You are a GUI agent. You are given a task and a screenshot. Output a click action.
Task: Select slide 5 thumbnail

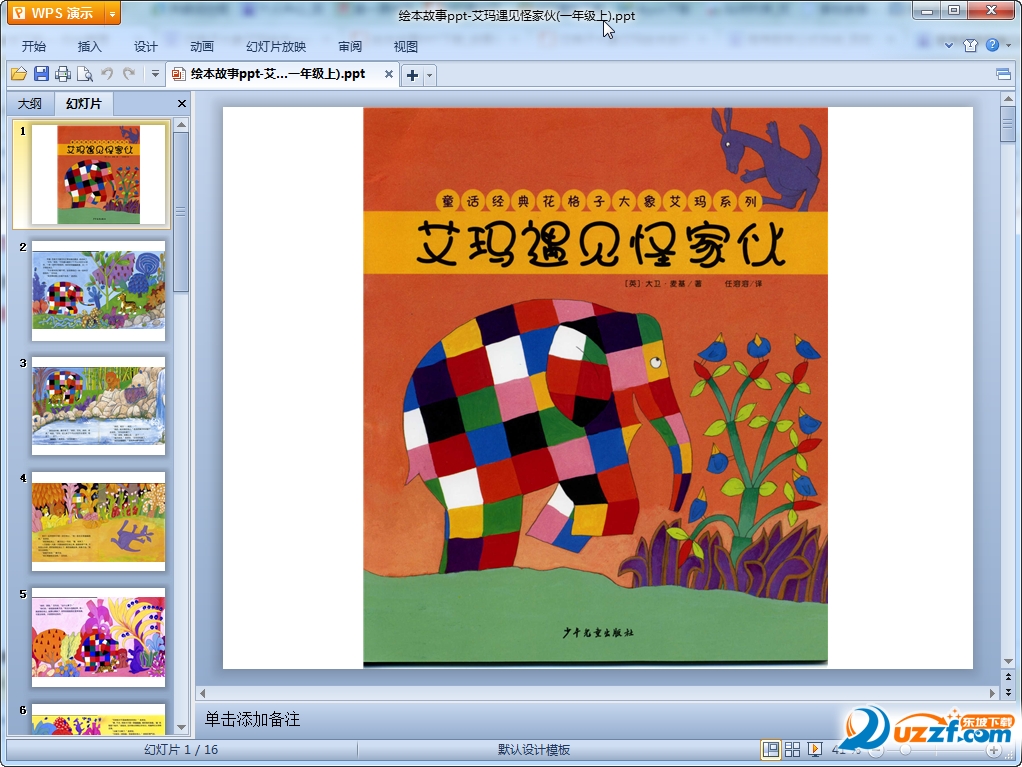coord(98,638)
